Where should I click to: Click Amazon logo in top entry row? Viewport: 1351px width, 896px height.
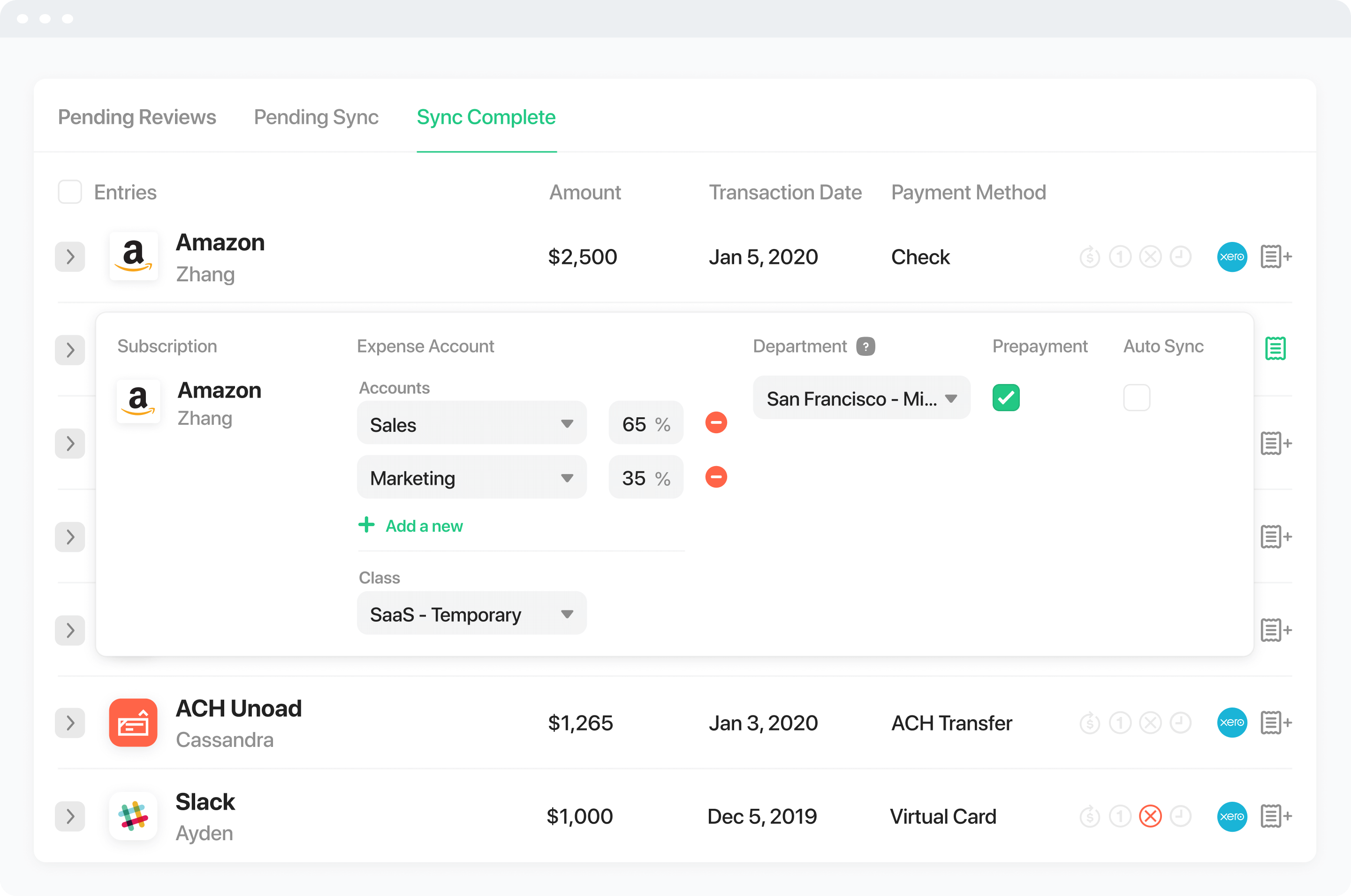tap(133, 256)
